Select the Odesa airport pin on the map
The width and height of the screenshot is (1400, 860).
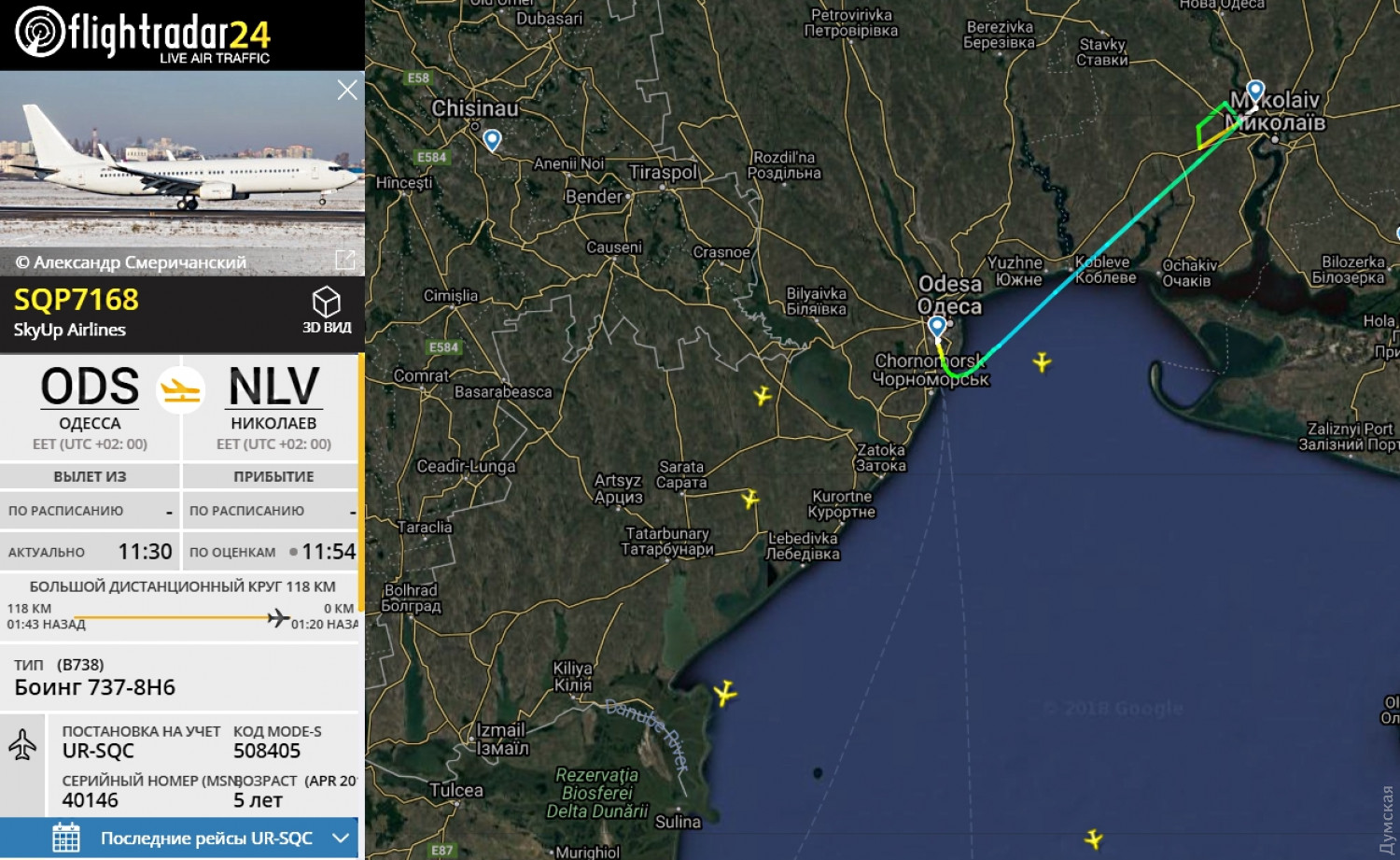(937, 327)
